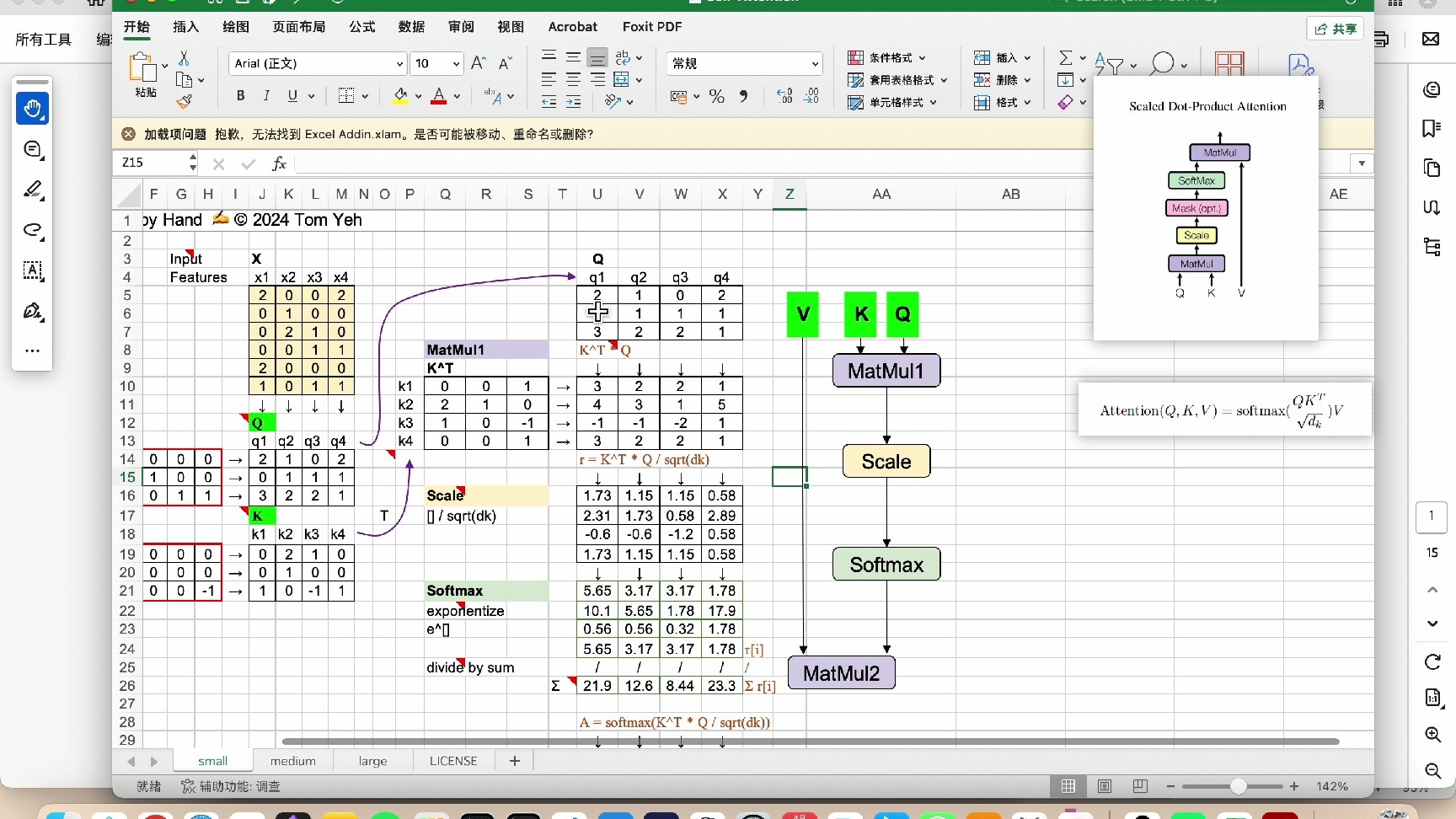Click the Insert Function fx button
Viewport: 1456px width, 819px height.
pyautogui.click(x=280, y=163)
